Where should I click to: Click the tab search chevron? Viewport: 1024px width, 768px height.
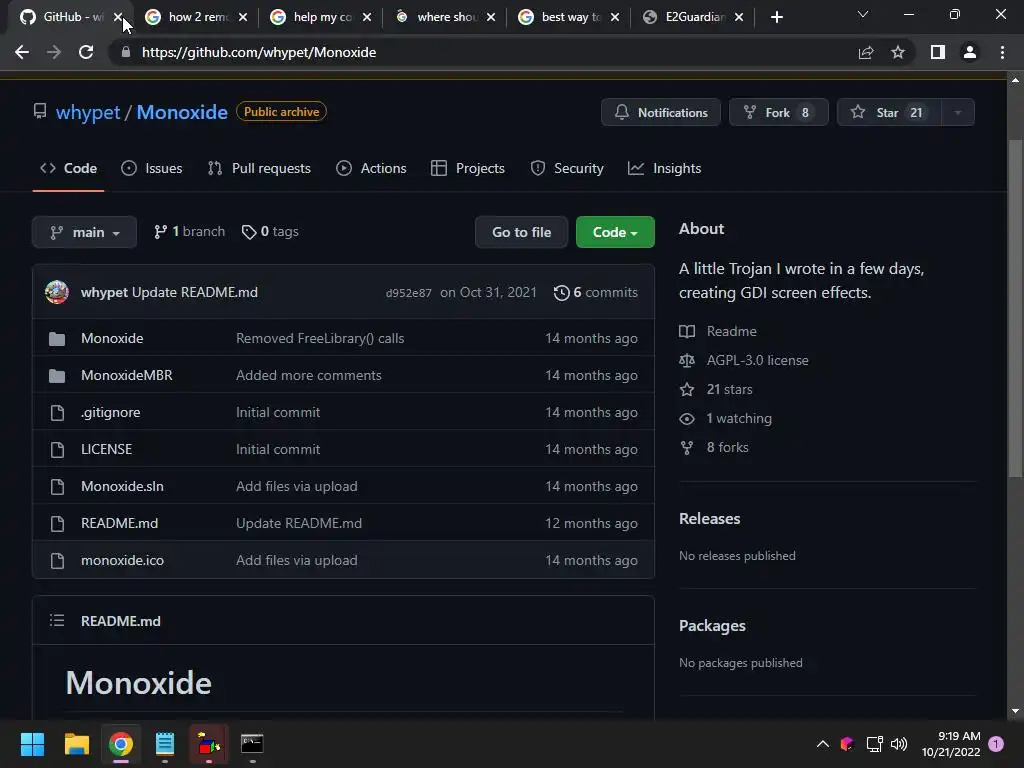[x=863, y=14]
